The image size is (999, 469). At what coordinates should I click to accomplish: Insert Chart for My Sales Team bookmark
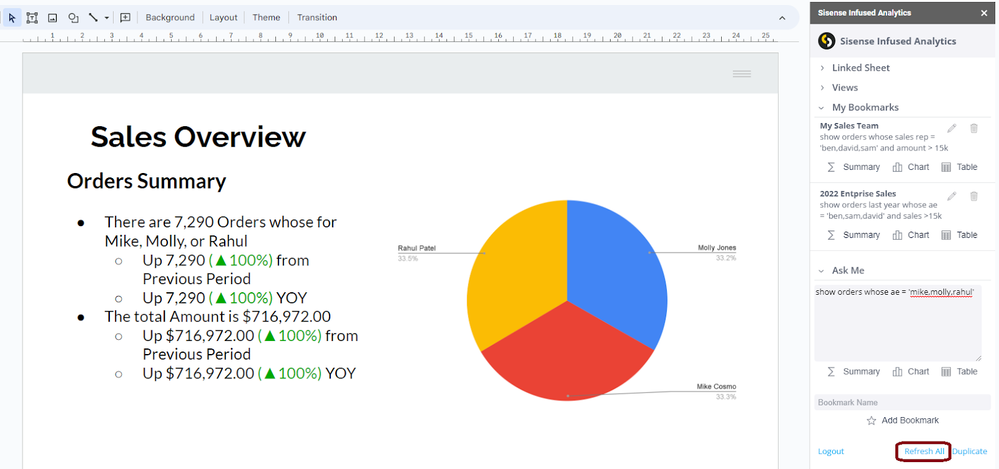click(x=910, y=167)
